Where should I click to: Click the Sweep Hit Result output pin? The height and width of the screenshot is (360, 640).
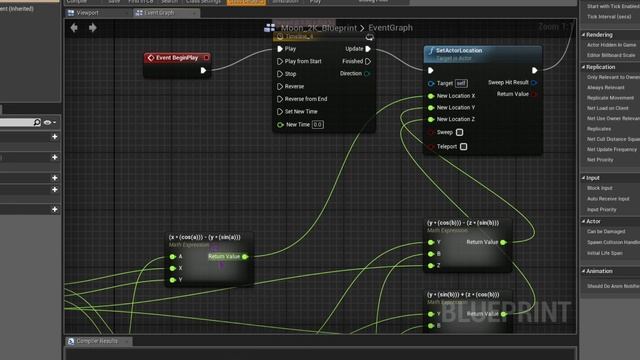pyautogui.click(x=534, y=82)
